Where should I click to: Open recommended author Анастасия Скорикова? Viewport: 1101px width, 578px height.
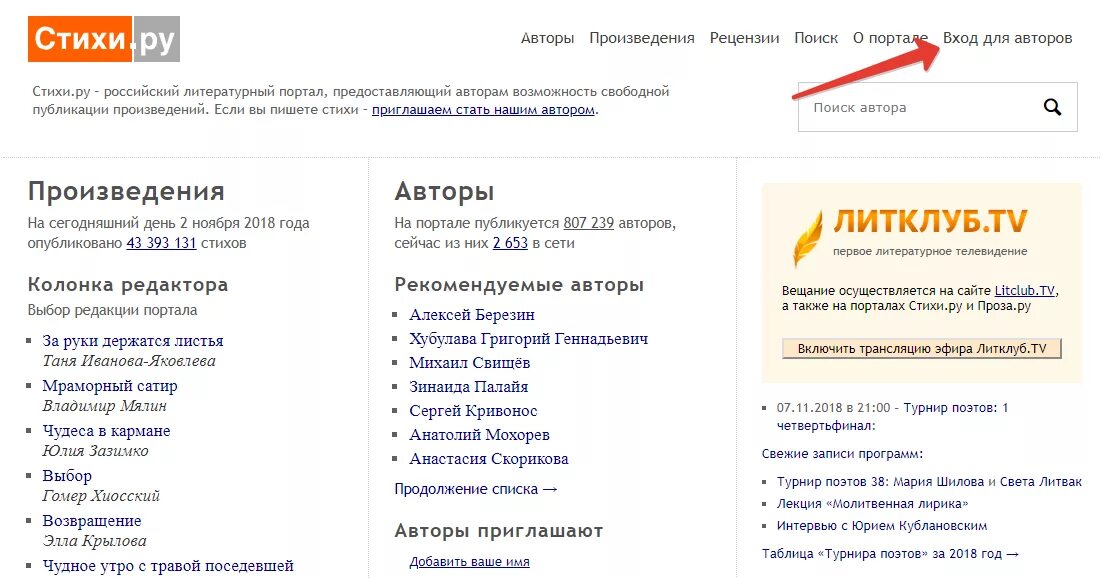[x=489, y=459]
